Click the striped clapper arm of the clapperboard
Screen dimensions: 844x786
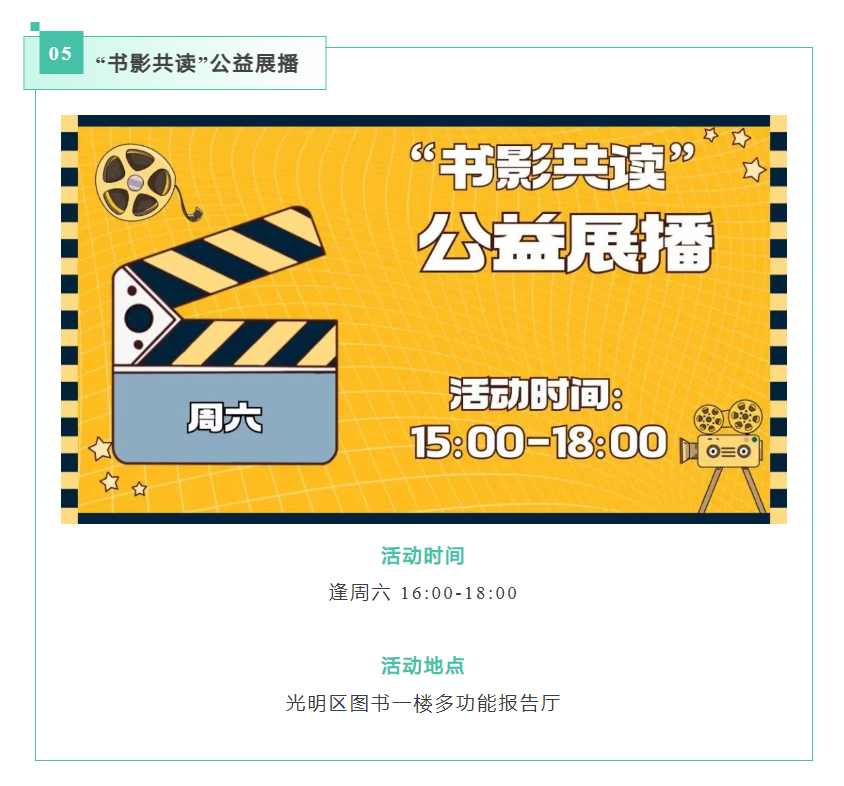click(226, 250)
